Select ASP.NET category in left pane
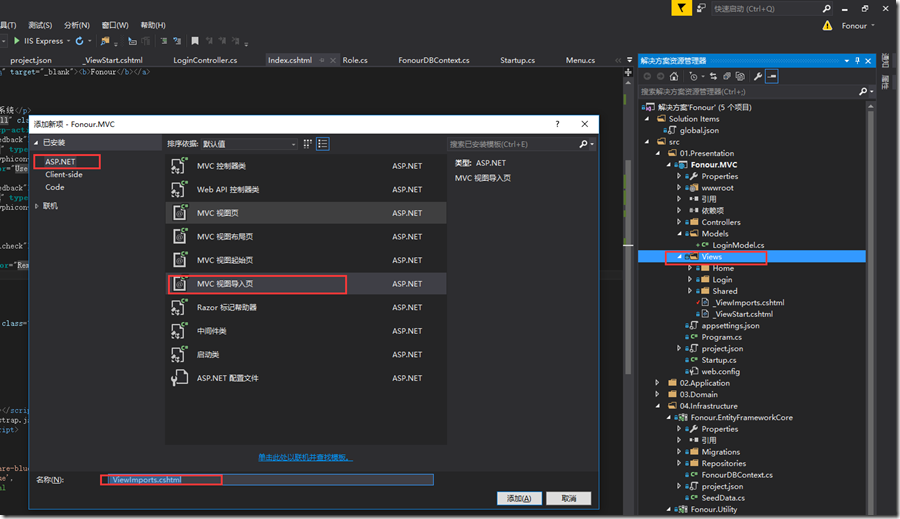Viewport: 900px width, 519px height. coord(60,162)
